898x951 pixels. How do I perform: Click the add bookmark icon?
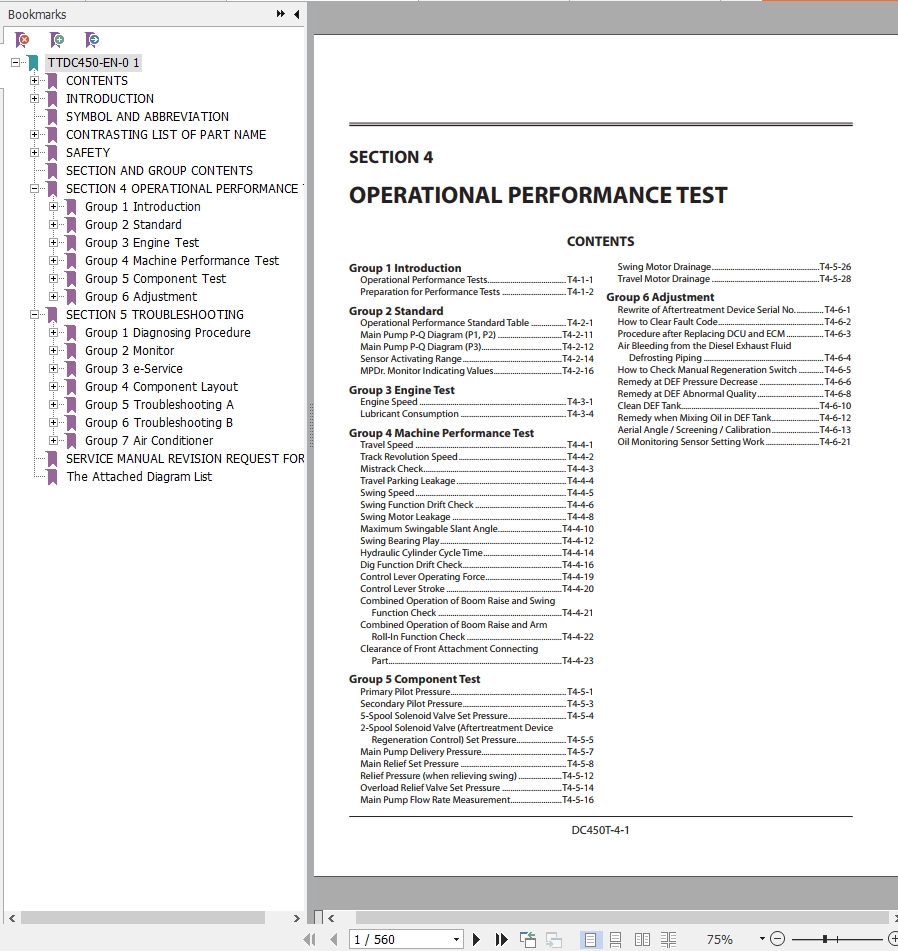57,40
